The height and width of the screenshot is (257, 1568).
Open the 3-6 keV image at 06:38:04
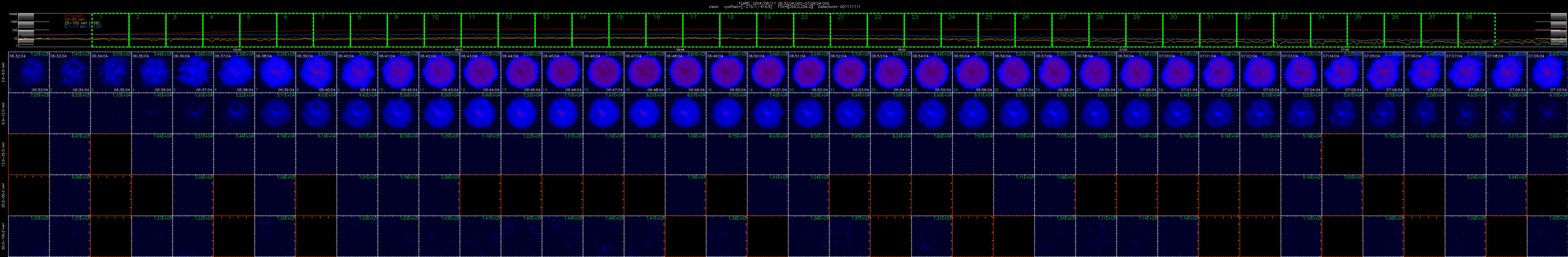point(275,72)
